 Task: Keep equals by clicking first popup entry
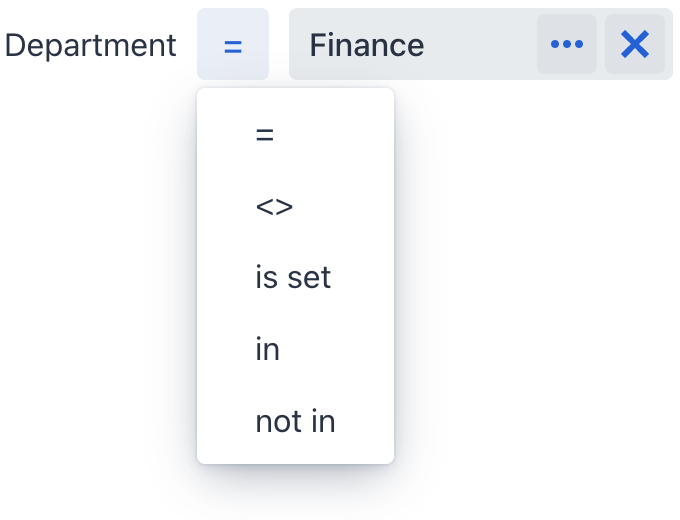(265, 134)
